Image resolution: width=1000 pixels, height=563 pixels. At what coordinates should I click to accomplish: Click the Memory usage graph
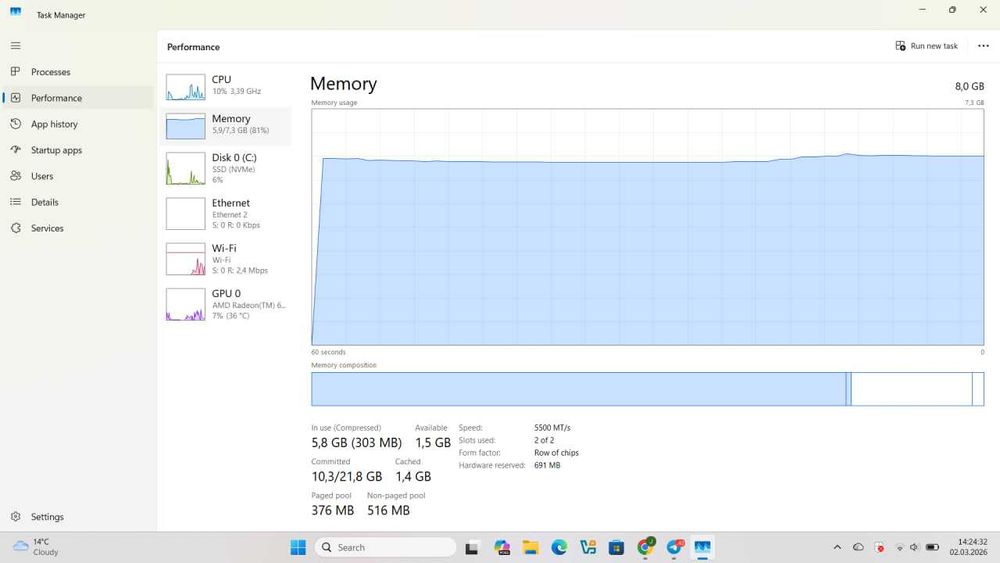click(x=647, y=227)
